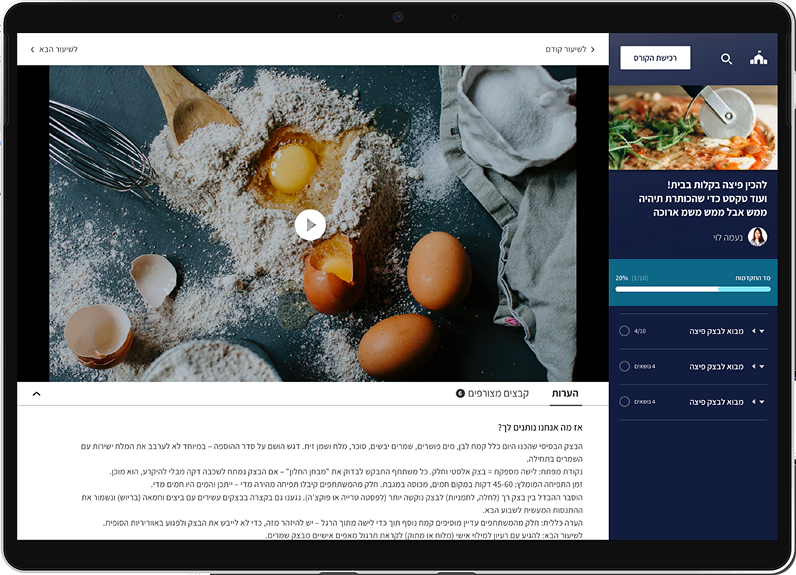Toggle completion circle on the 4/10 module

coord(624,331)
